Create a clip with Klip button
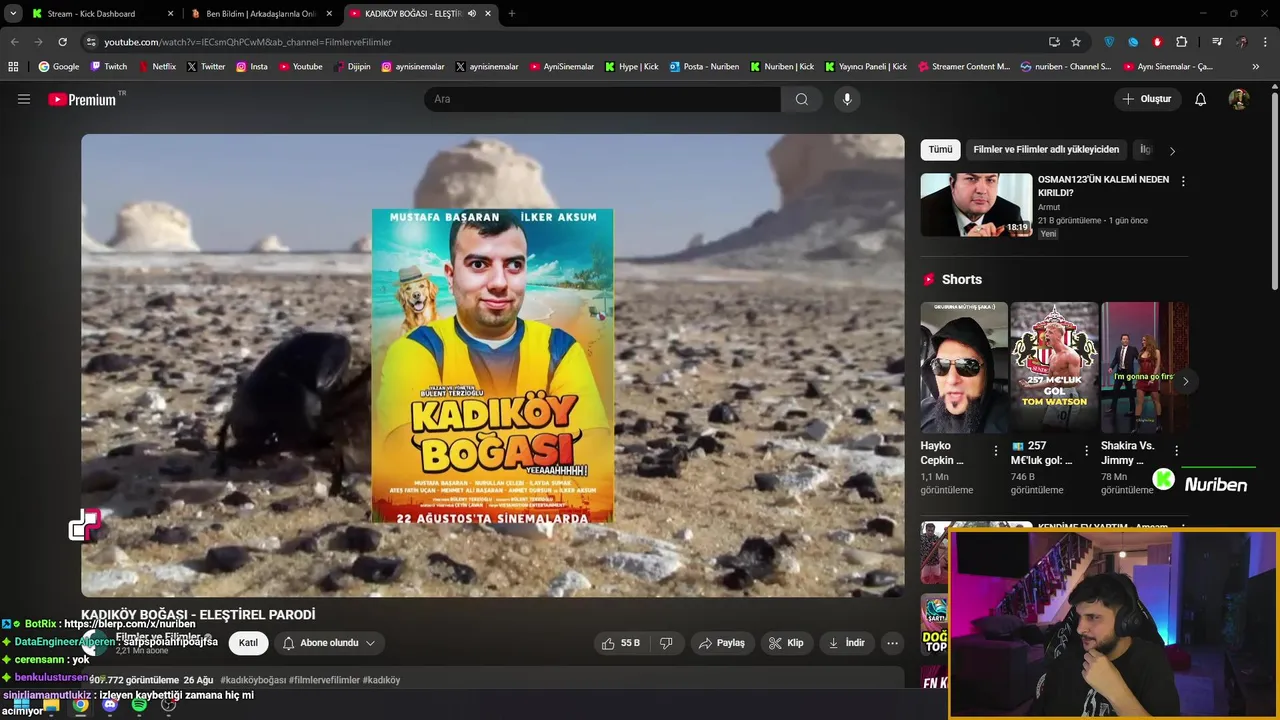This screenshot has width=1280, height=720. pyautogui.click(x=787, y=643)
